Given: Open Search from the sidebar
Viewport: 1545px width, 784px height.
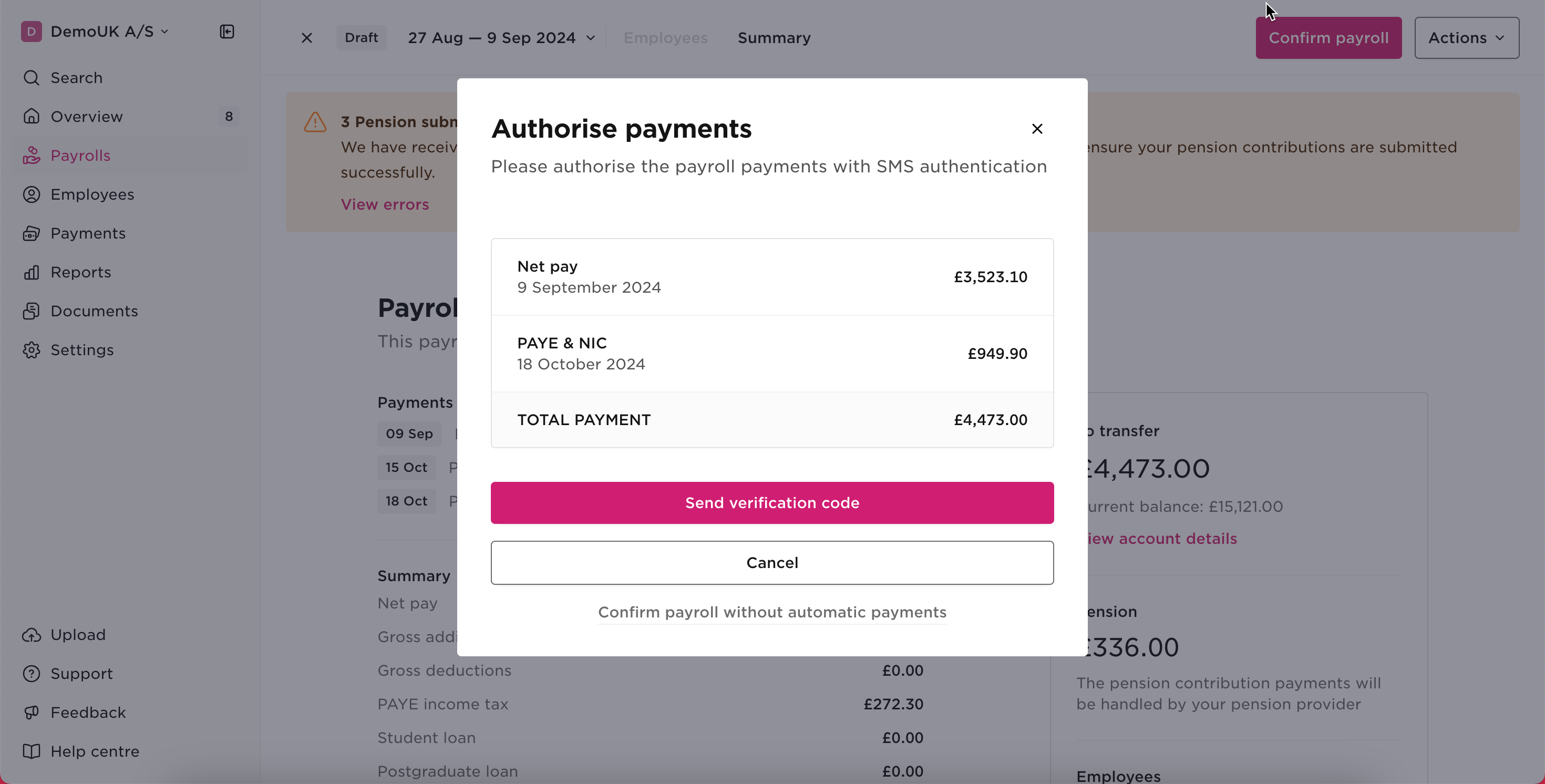Looking at the screenshot, I should tap(76, 78).
